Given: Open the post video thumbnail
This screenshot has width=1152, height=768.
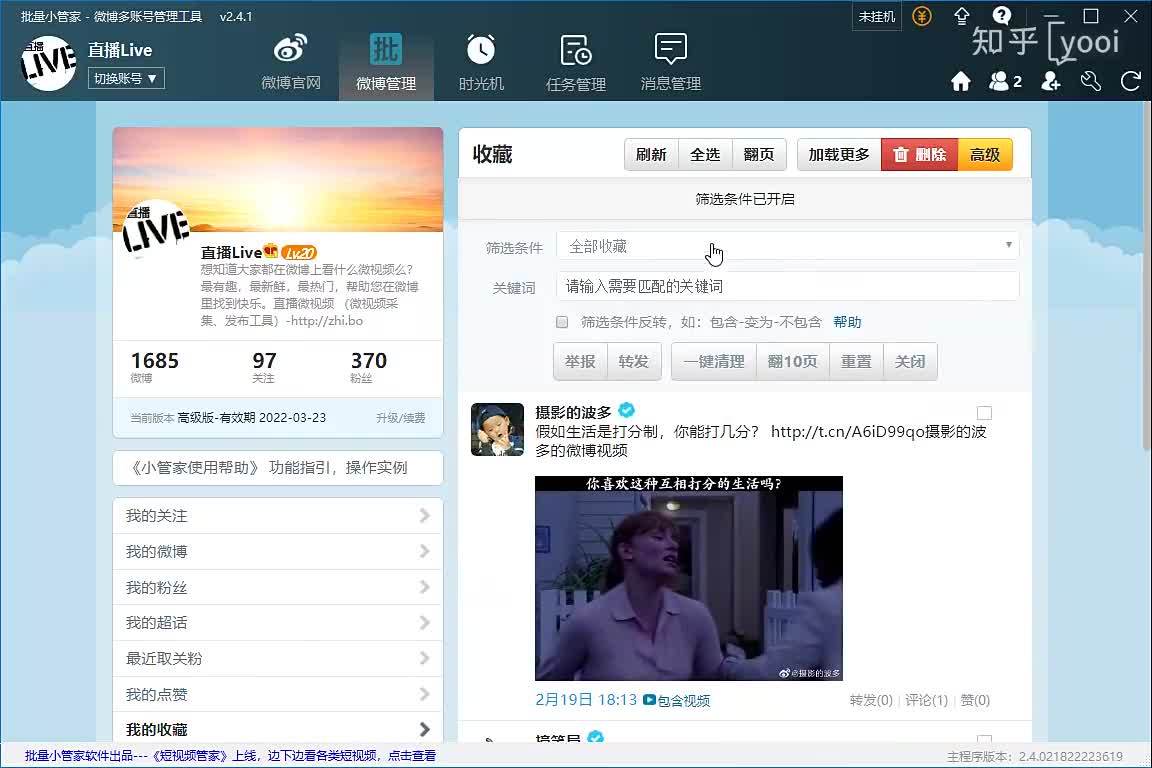Looking at the screenshot, I should tap(688, 578).
